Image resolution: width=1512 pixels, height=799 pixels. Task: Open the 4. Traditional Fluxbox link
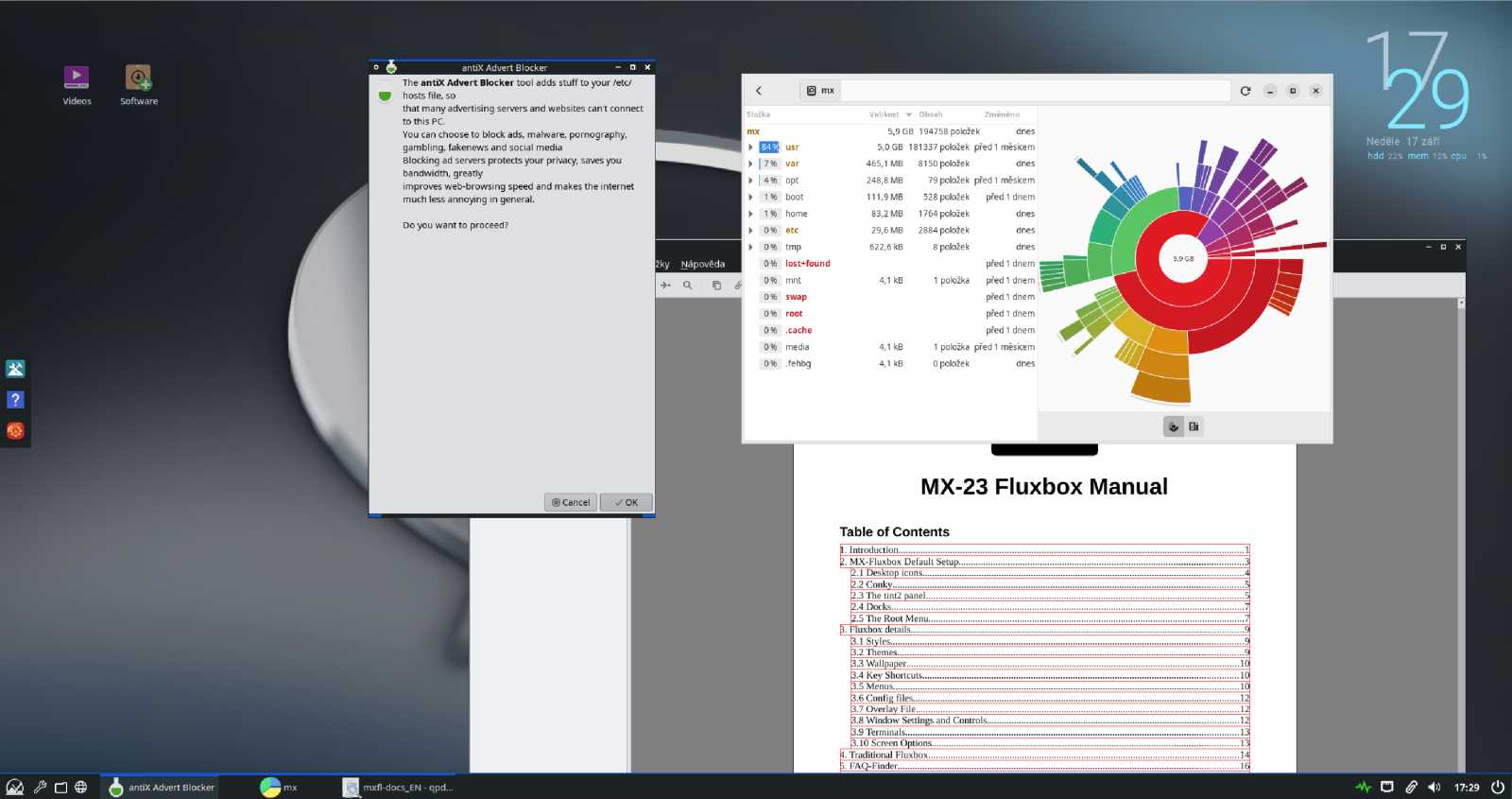[x=1045, y=755]
